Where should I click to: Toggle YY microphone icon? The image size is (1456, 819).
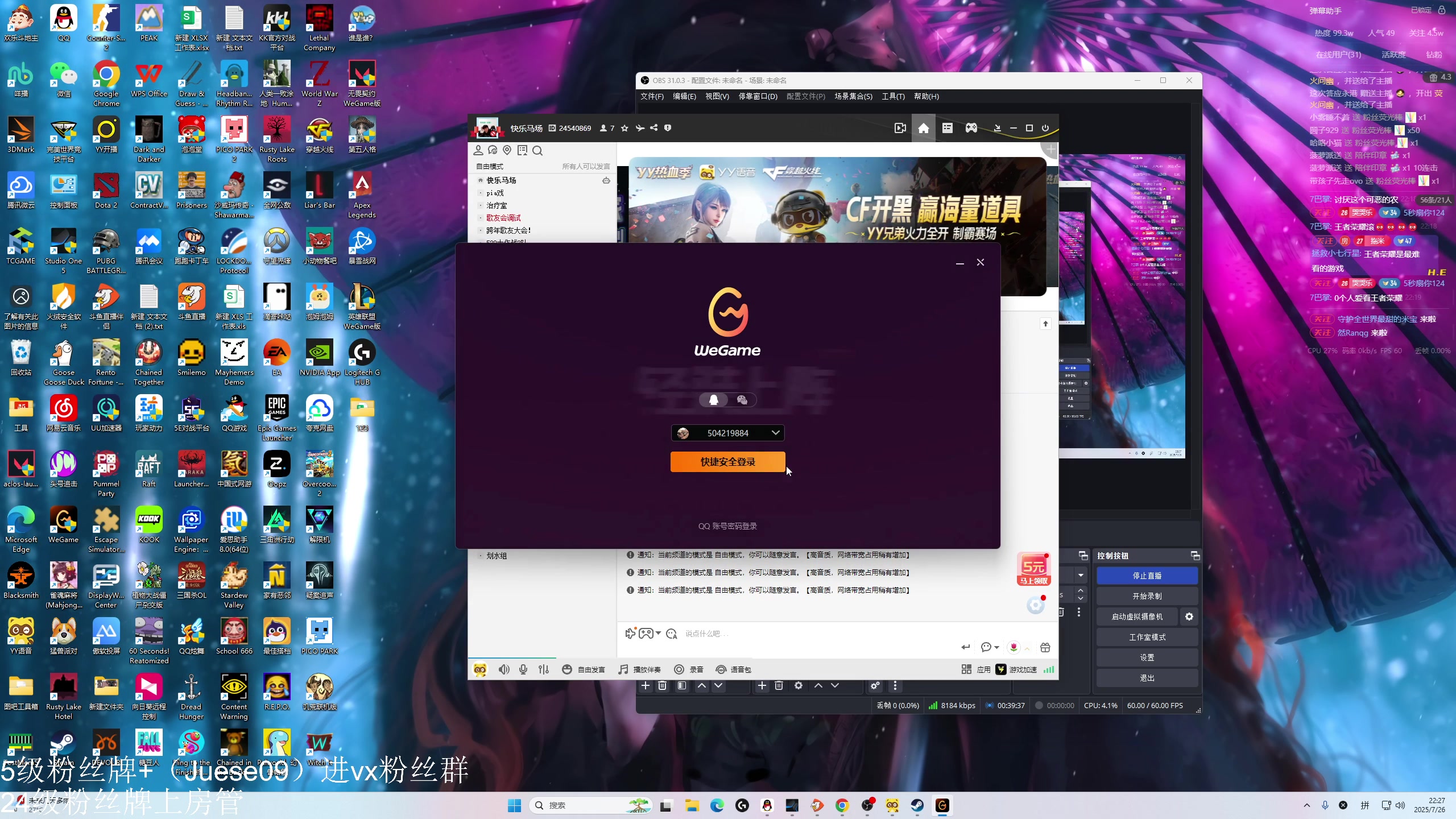pyautogui.click(x=523, y=669)
